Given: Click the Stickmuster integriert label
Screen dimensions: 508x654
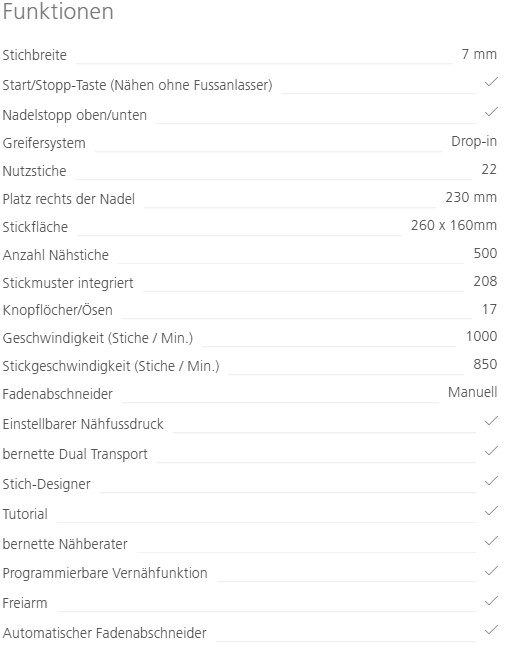Looking at the screenshot, I should 68,283.
